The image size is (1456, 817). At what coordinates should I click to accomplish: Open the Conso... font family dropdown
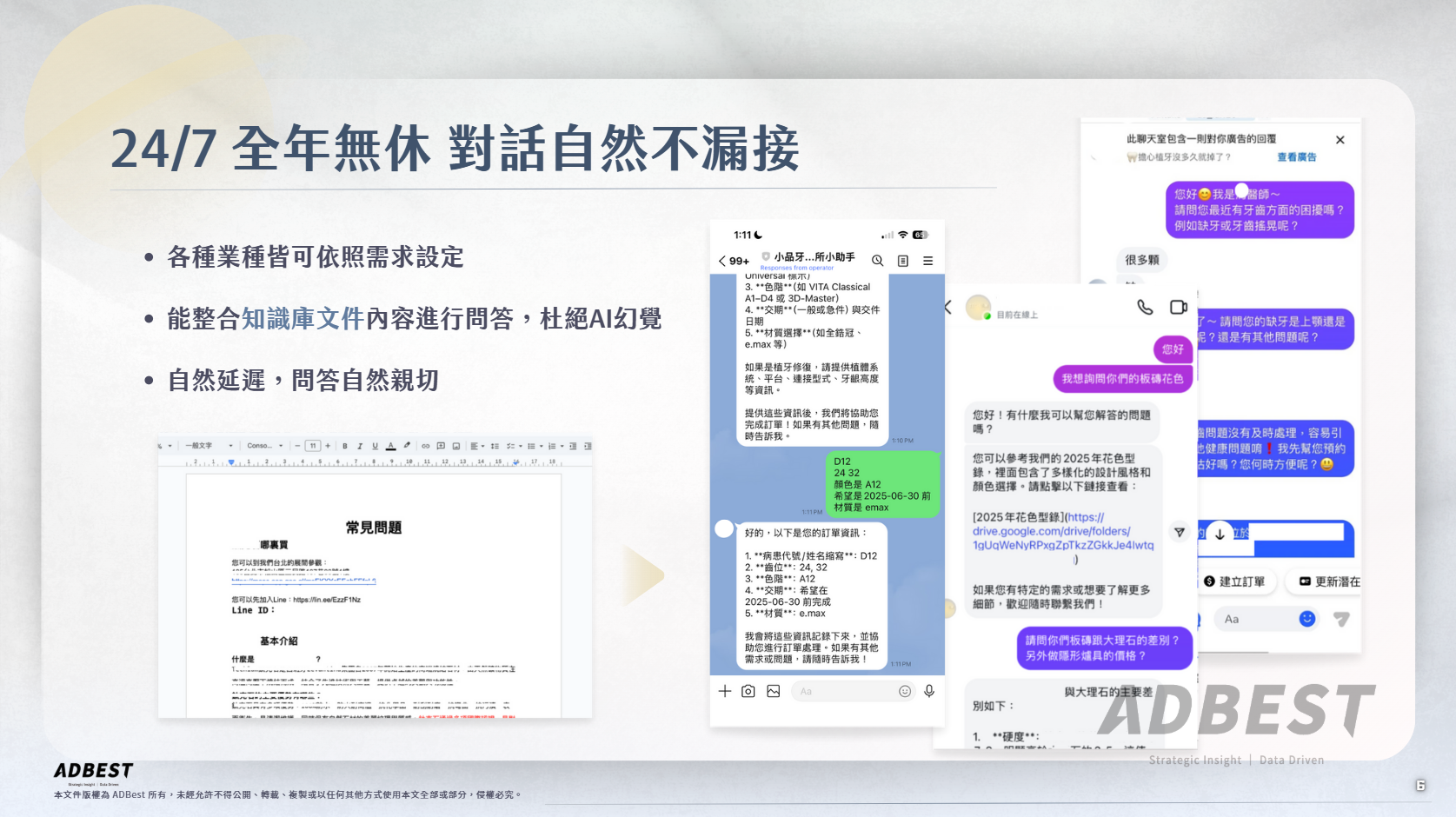pyautogui.click(x=265, y=446)
